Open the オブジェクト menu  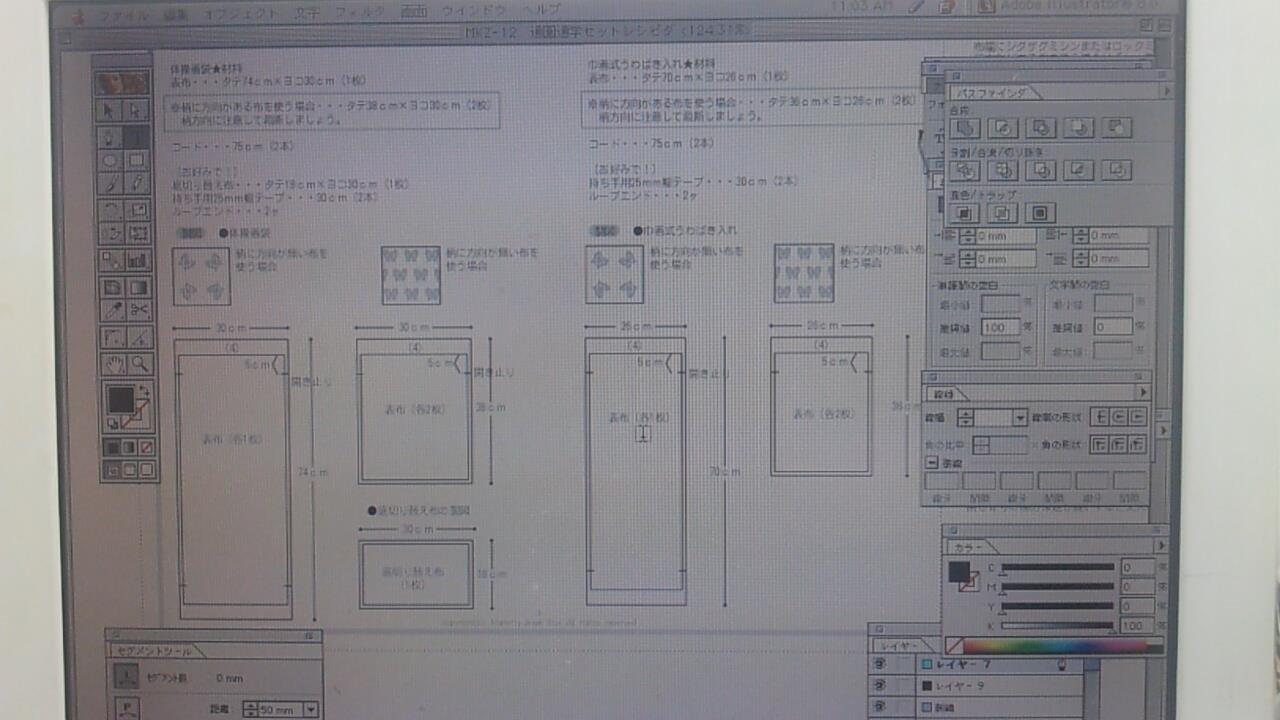pyautogui.click(x=240, y=13)
